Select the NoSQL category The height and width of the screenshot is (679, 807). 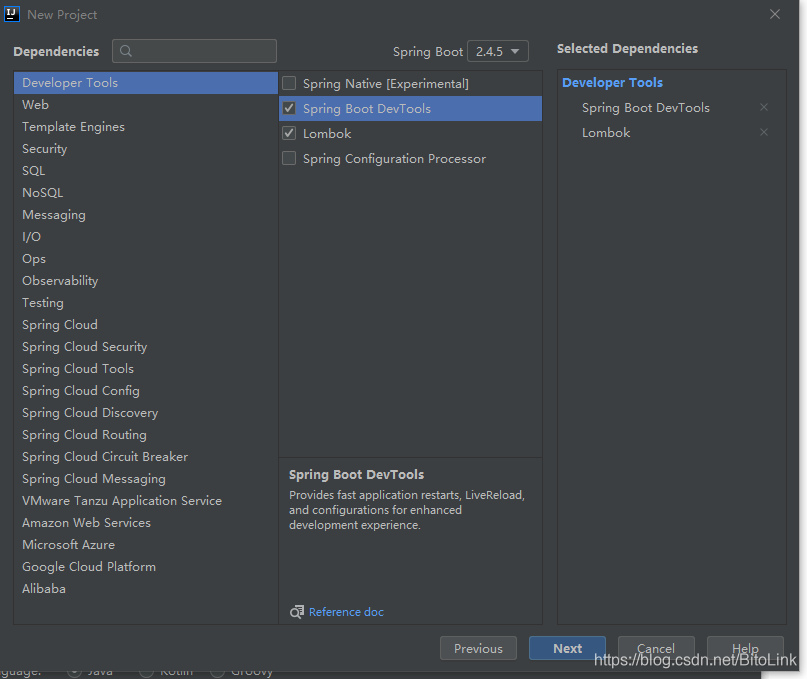[x=146, y=193]
